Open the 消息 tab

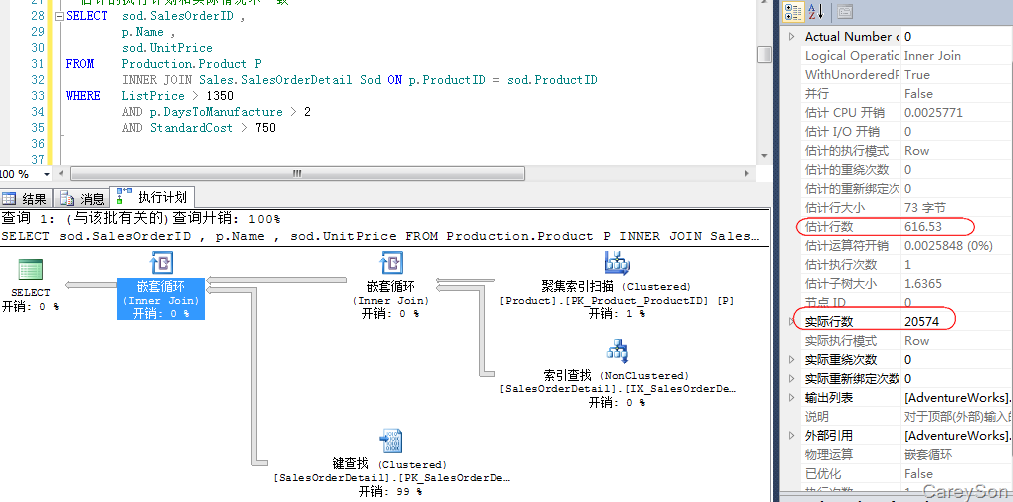tap(83, 198)
